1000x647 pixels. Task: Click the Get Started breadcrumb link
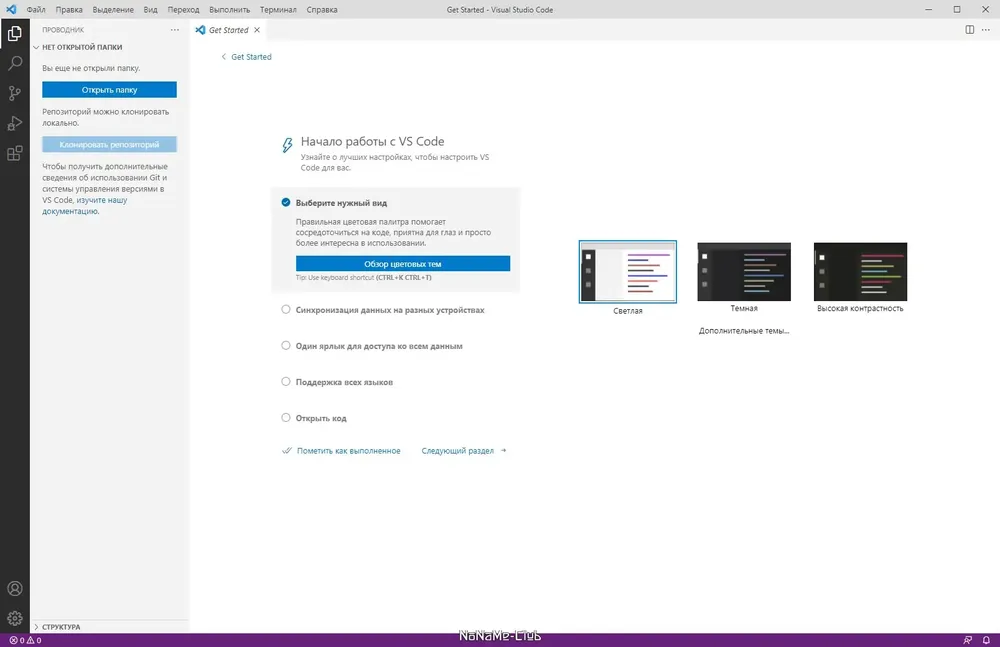point(251,57)
